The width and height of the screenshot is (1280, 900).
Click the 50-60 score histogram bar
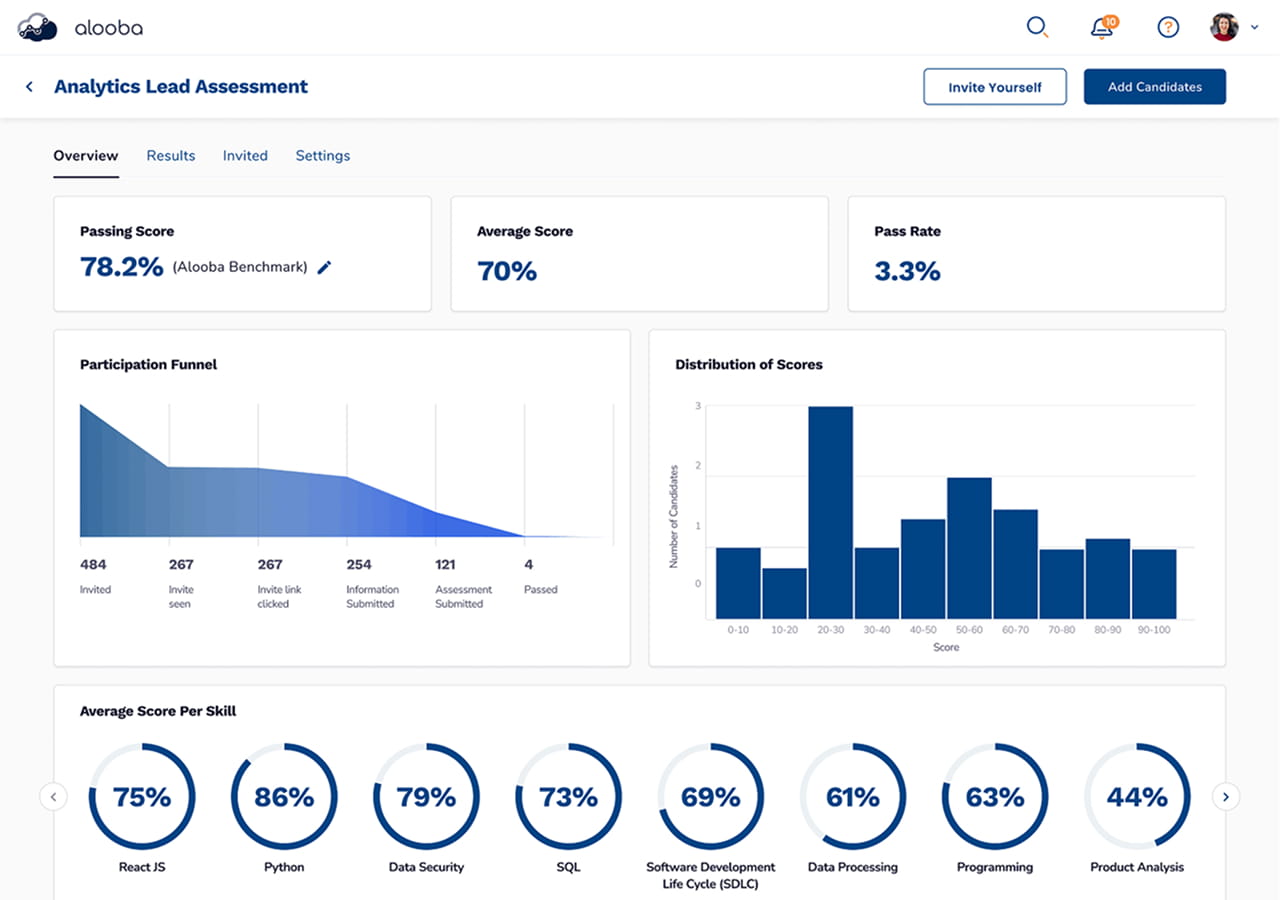[x=969, y=548]
